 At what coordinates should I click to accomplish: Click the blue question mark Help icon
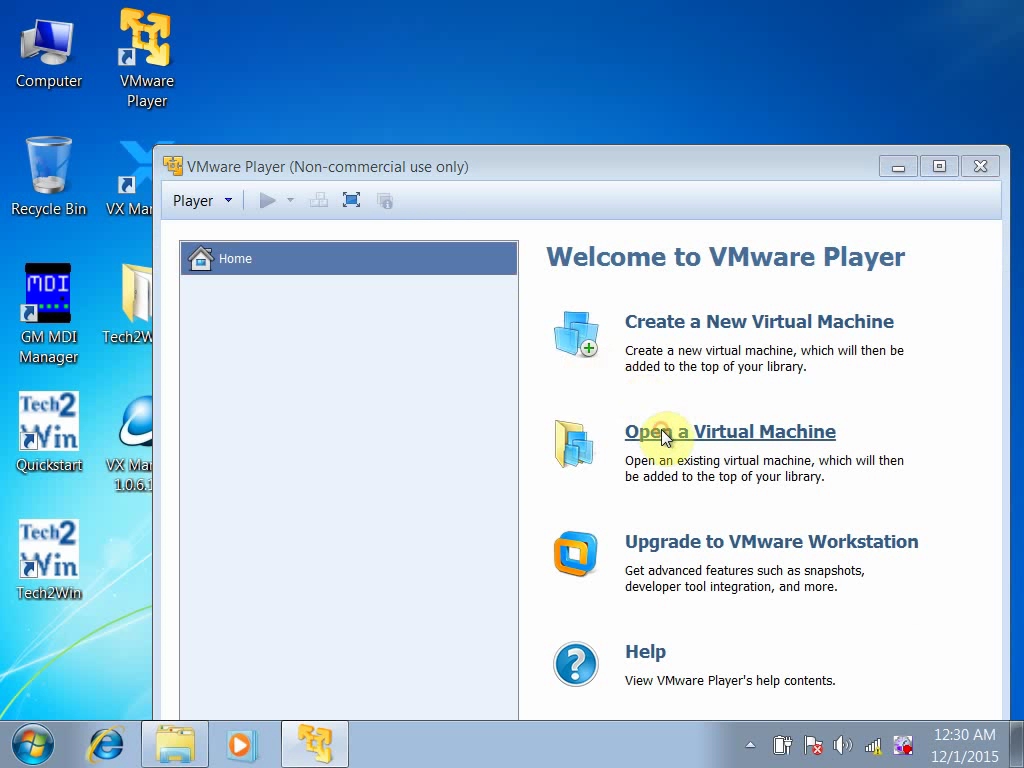click(575, 664)
